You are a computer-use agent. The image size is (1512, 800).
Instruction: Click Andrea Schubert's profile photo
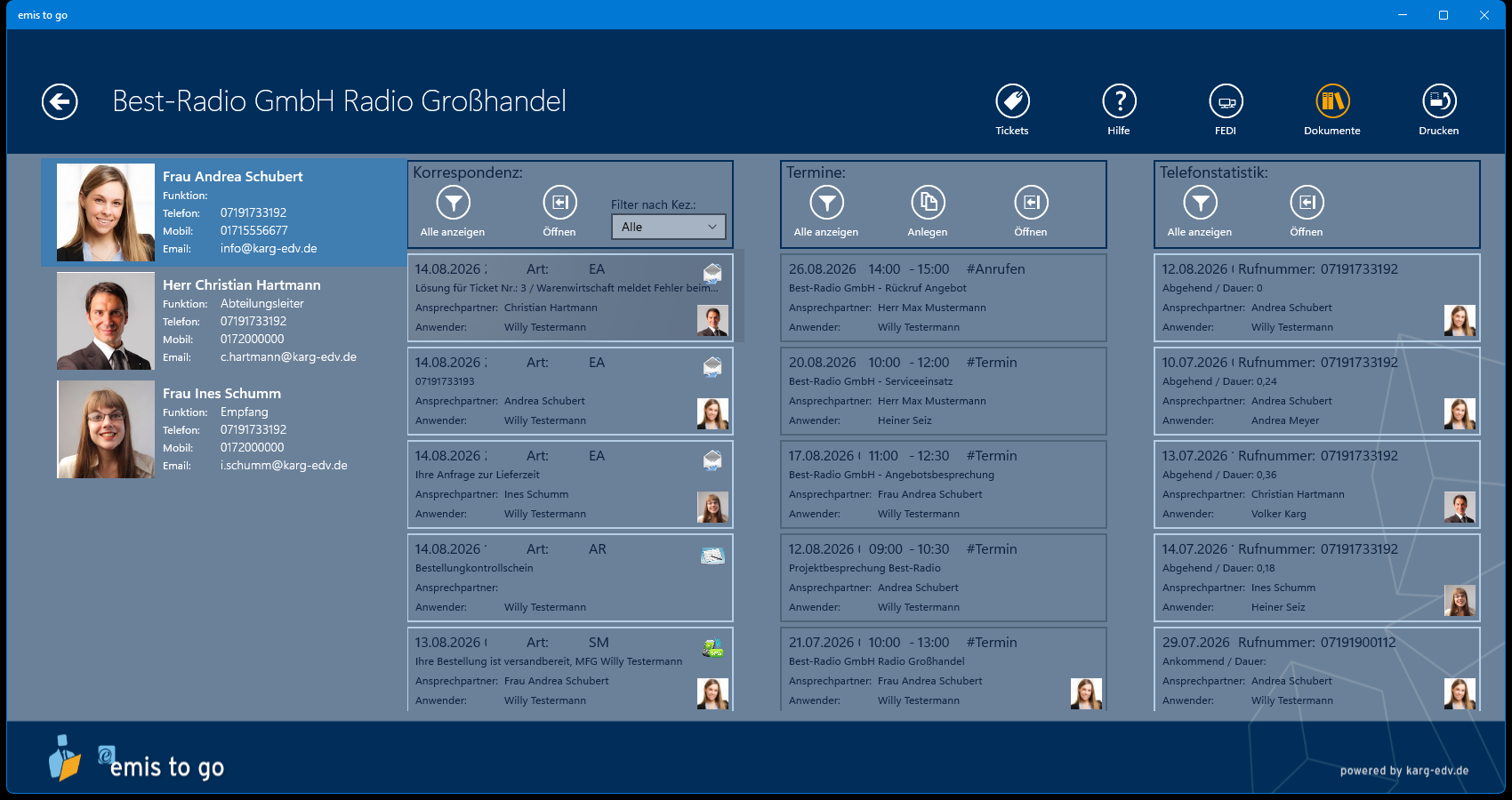(106, 212)
